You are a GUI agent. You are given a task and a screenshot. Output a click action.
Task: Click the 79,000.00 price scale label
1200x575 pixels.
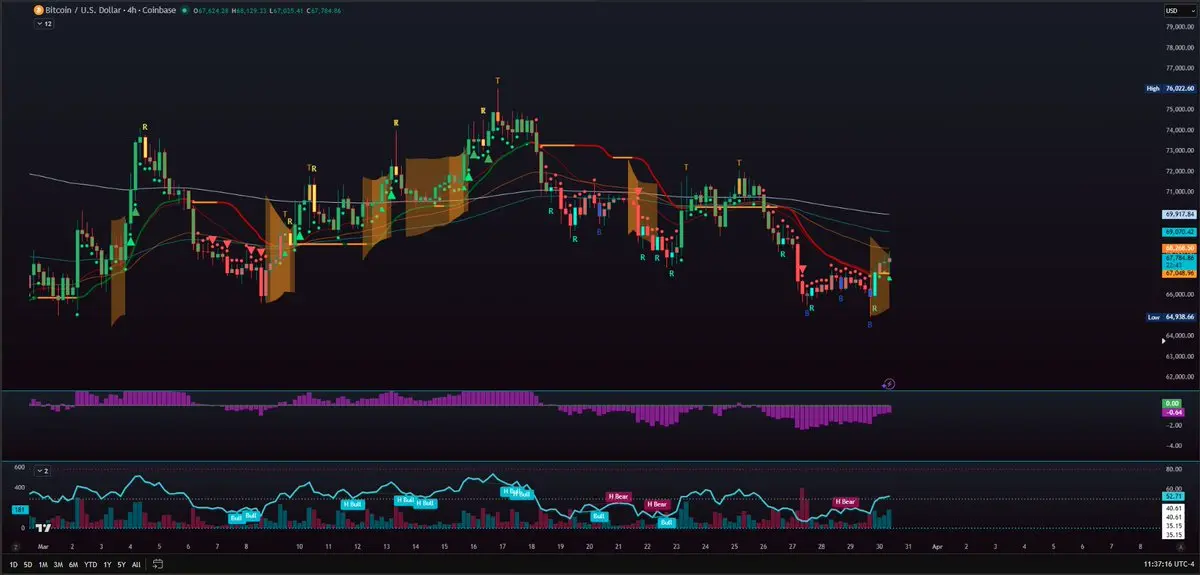coord(1179,27)
